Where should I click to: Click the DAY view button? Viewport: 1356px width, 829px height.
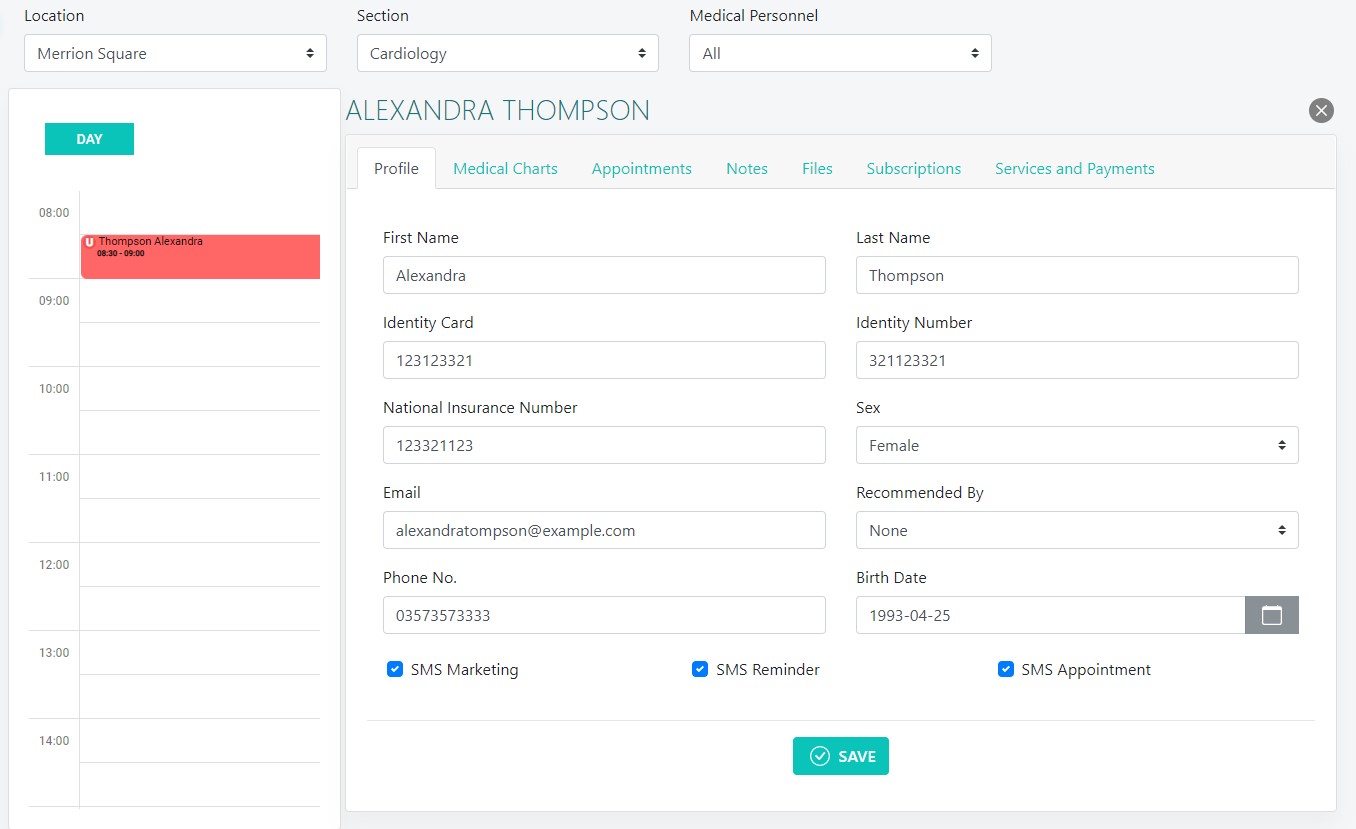click(89, 139)
